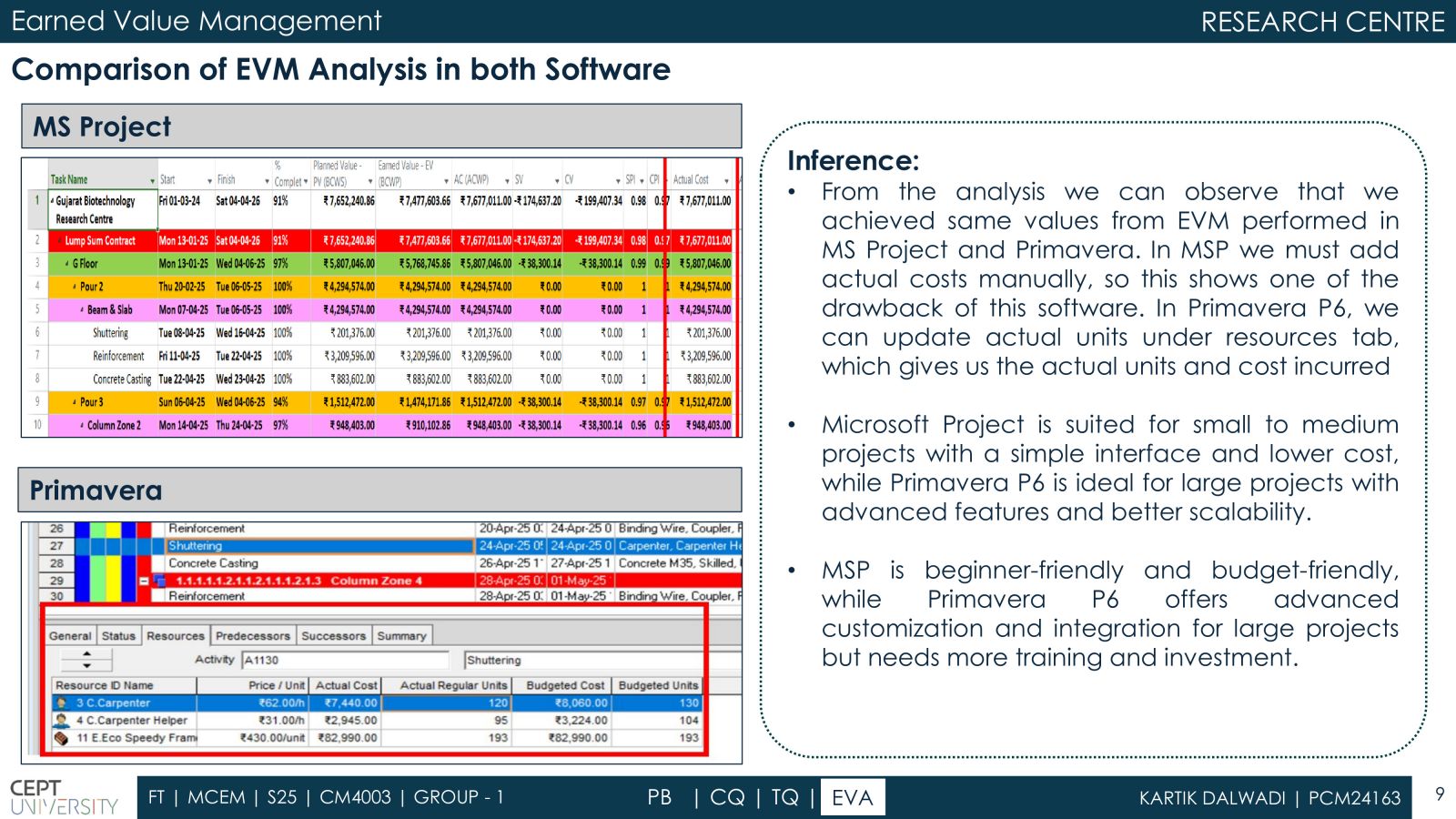
Task: Click the Actual Regular Units cell showing 120
Action: [446, 703]
